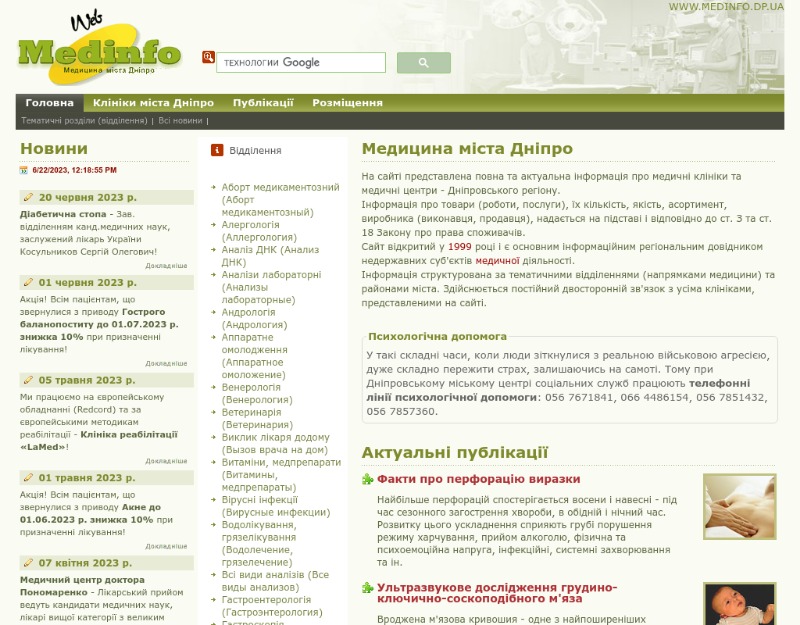Image resolution: width=800 pixels, height=625 pixels.
Task: Open Виклик лікаря додому link
Action: click(276, 443)
